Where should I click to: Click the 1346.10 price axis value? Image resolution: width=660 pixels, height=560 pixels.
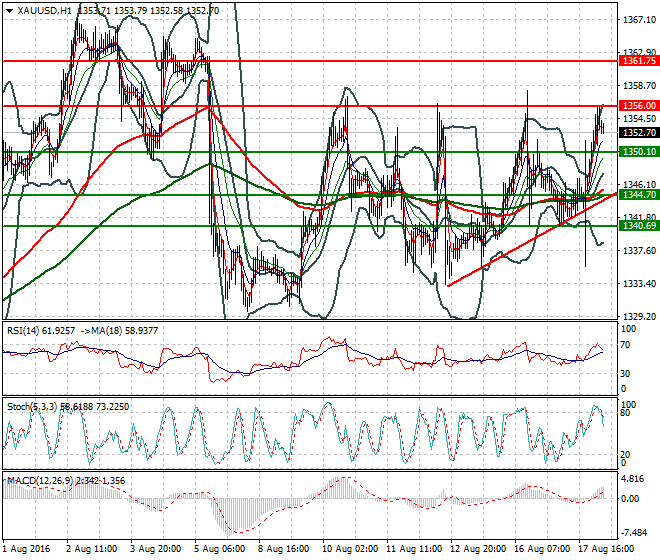click(639, 184)
